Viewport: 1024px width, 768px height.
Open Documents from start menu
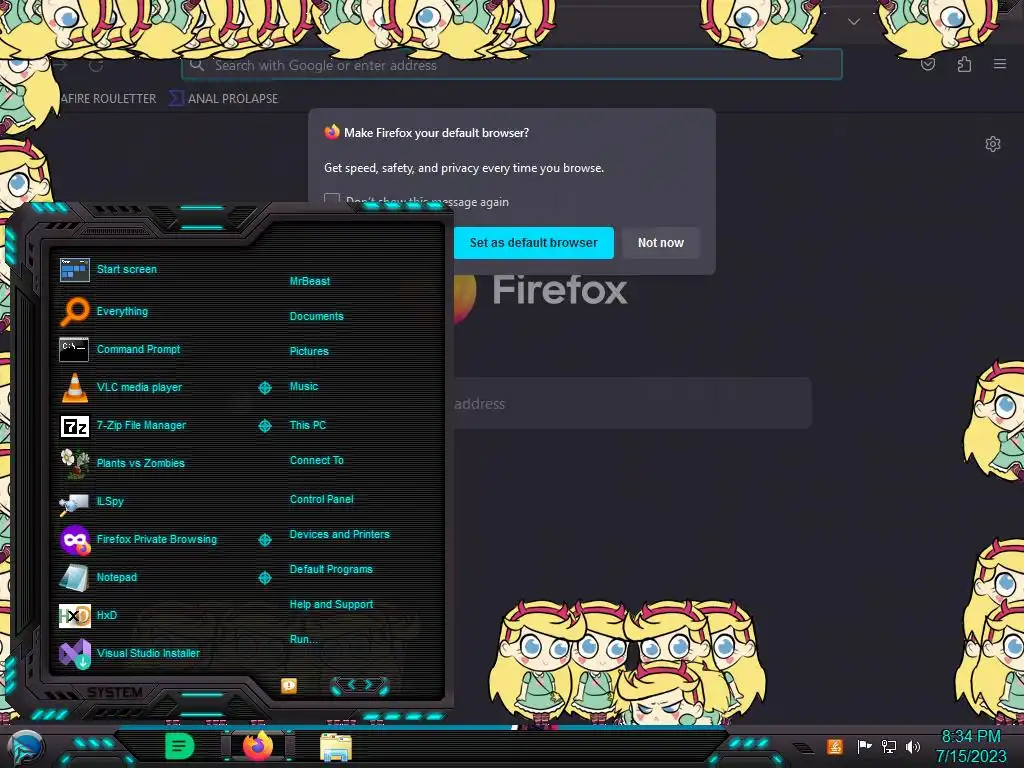click(x=317, y=316)
